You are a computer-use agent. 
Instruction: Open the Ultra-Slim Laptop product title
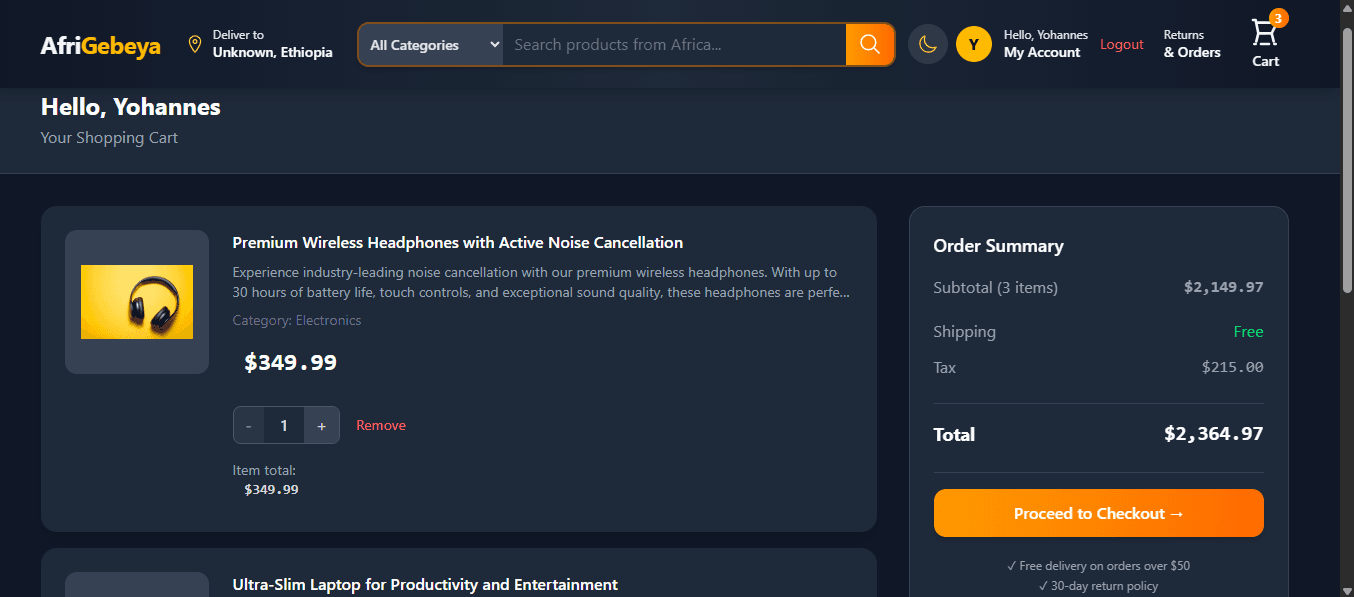coord(425,584)
